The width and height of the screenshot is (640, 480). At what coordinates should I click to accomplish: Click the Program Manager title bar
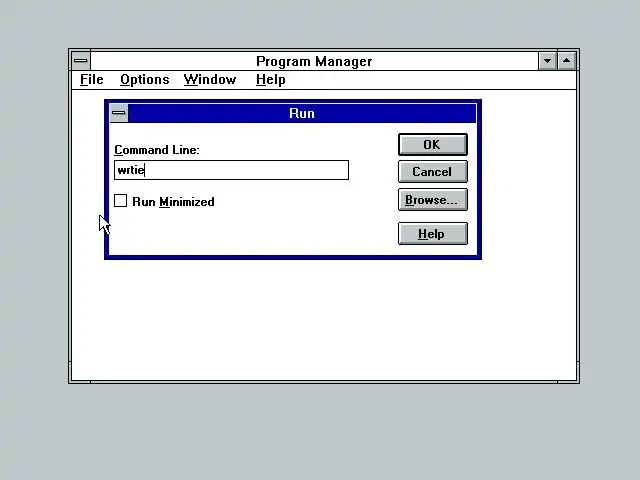314,61
